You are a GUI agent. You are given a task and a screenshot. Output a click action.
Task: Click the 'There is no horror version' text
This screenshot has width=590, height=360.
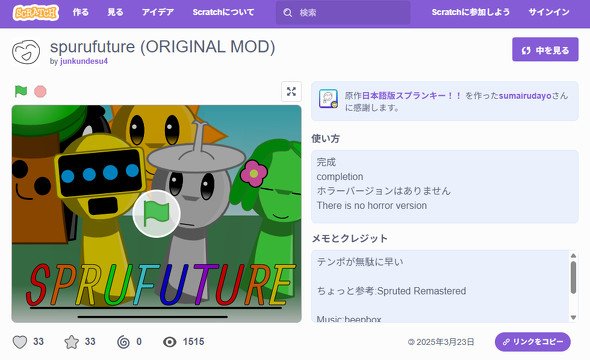pyautogui.click(x=372, y=206)
